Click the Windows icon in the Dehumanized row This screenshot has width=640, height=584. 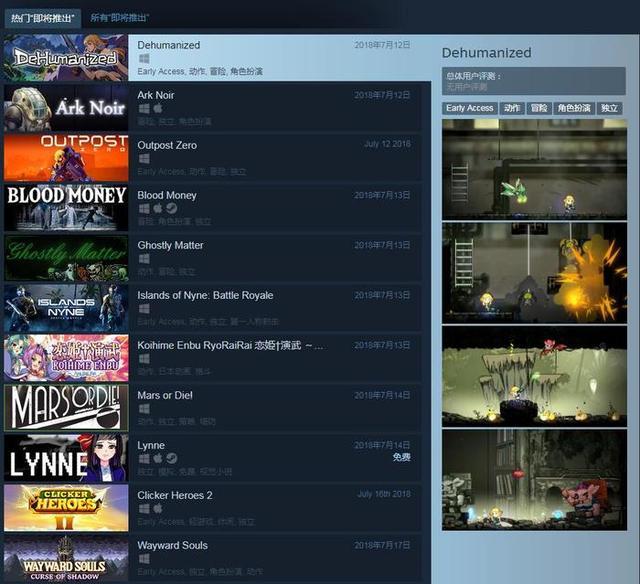(144, 58)
